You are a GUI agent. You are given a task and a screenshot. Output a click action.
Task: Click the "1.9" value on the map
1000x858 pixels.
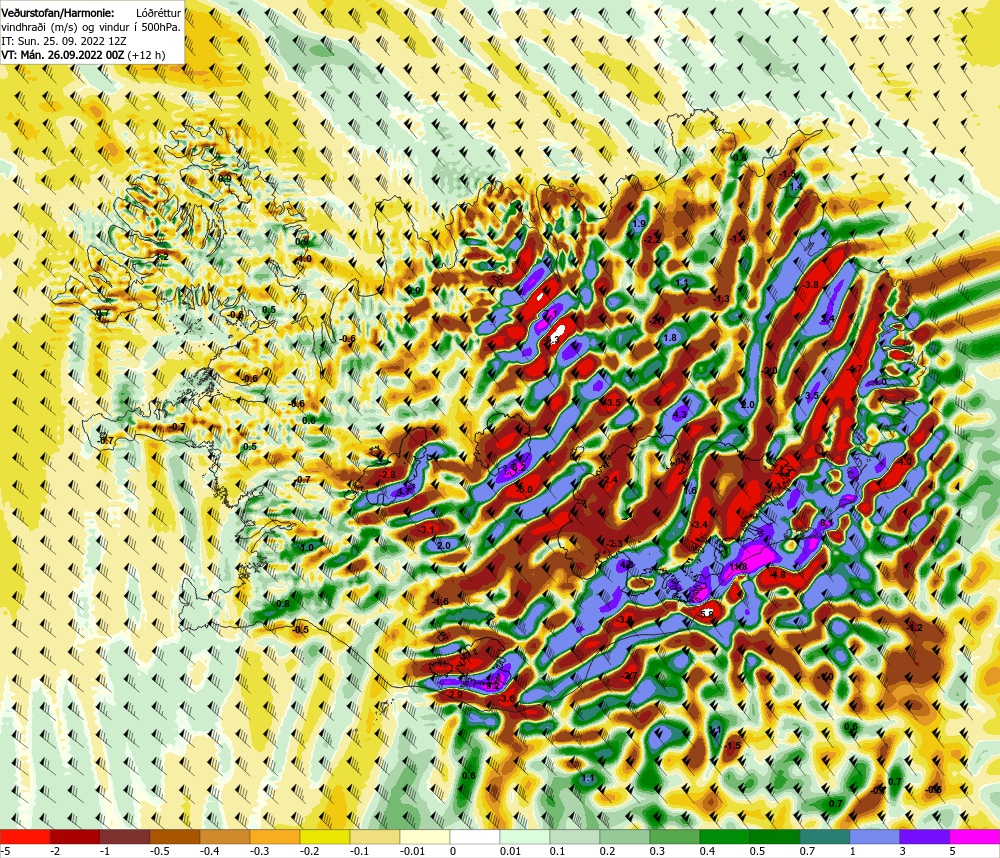click(x=639, y=224)
